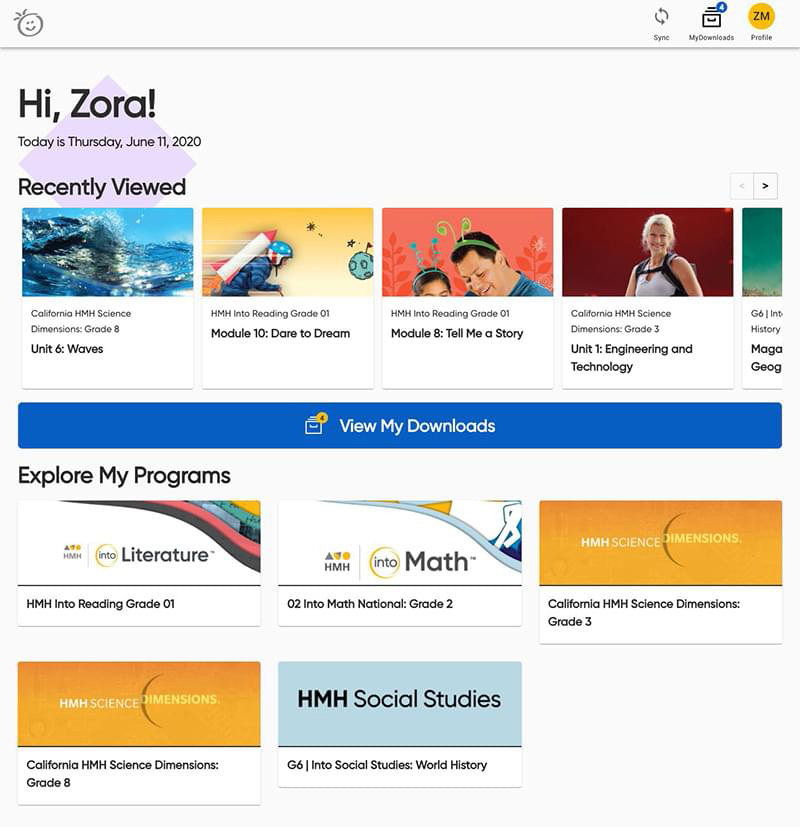Image resolution: width=800 pixels, height=827 pixels.
Task: Click the View My Downloads button
Action: [x=400, y=426]
